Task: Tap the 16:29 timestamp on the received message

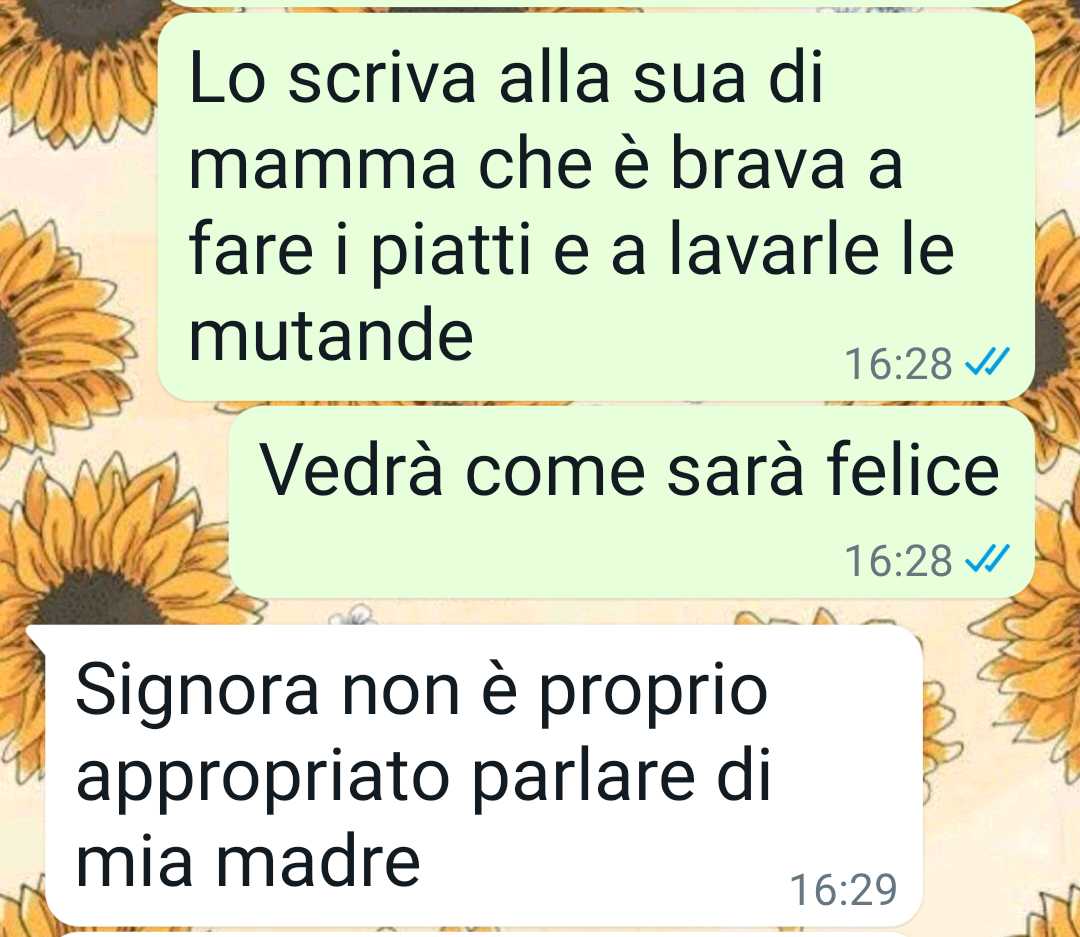Action: 843,889
